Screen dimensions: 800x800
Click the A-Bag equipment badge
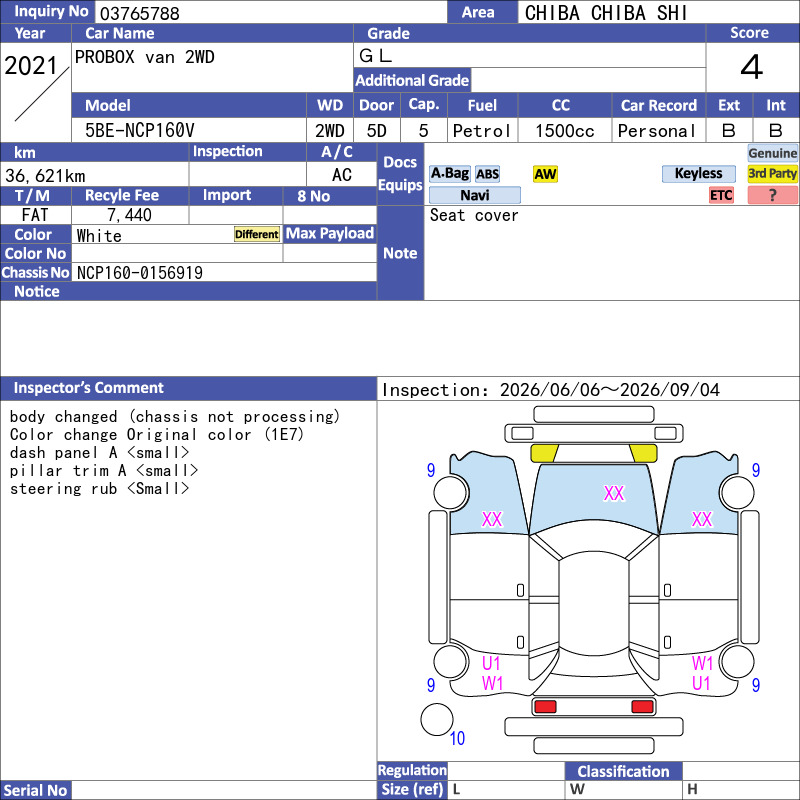pyautogui.click(x=449, y=174)
